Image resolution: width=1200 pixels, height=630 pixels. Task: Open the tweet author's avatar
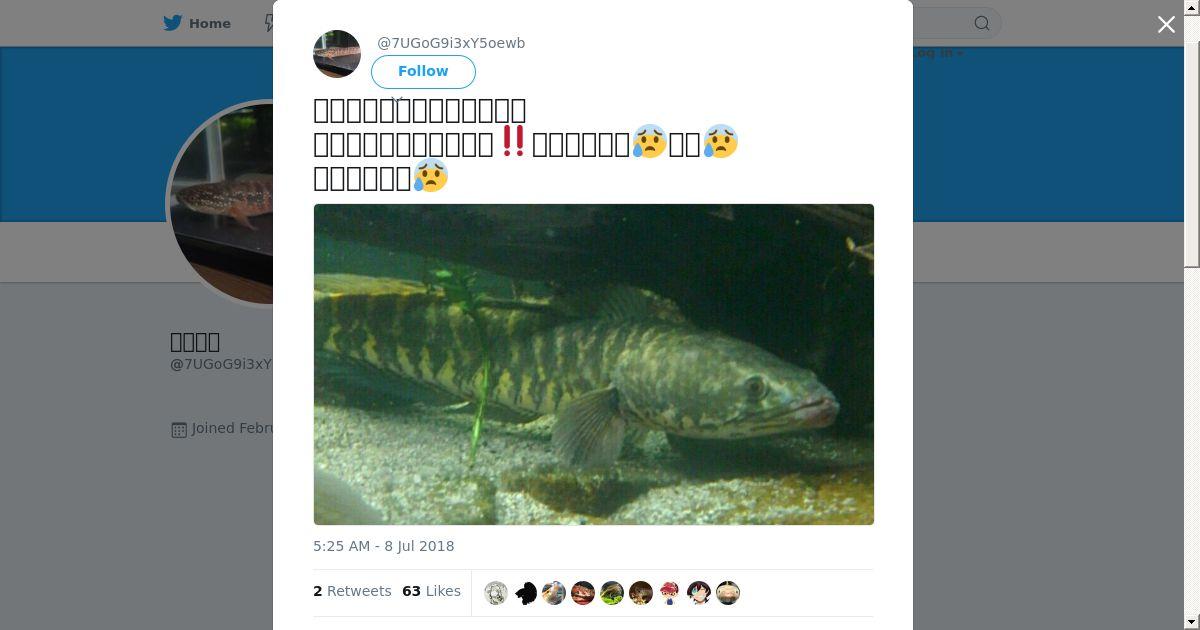(337, 54)
